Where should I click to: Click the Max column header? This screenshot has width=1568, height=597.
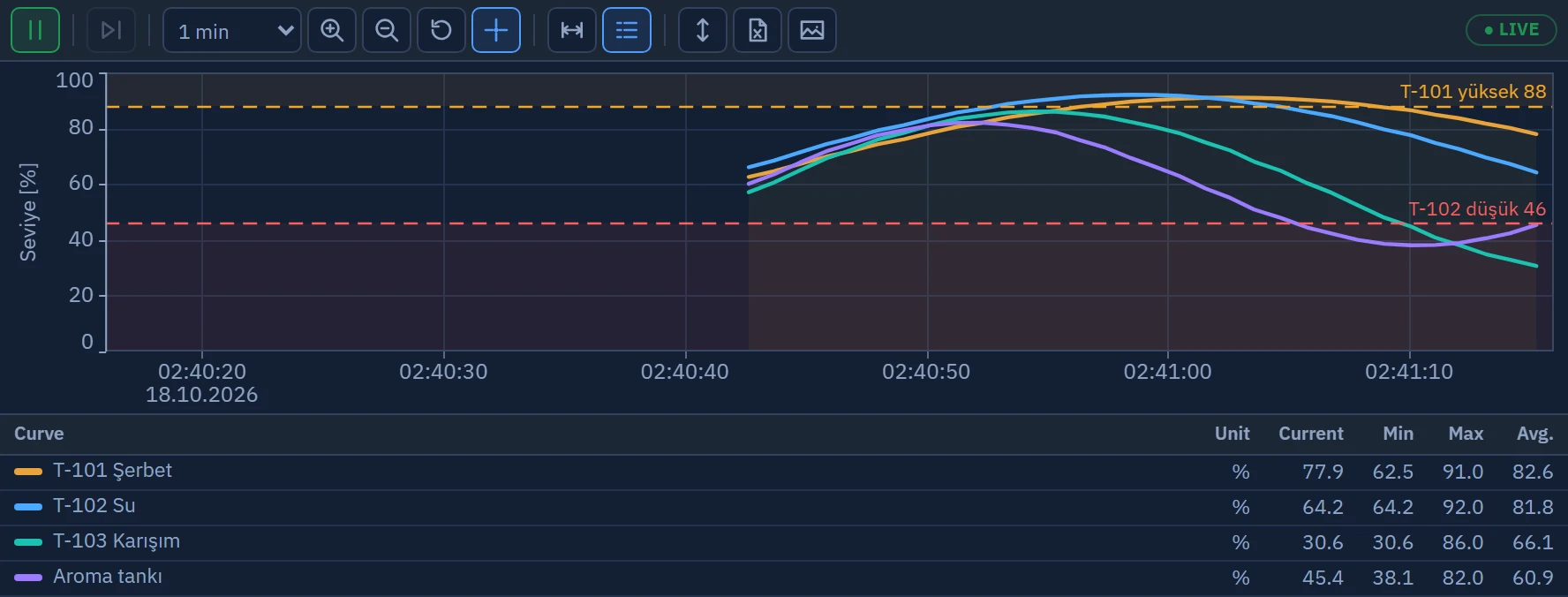(x=1466, y=434)
